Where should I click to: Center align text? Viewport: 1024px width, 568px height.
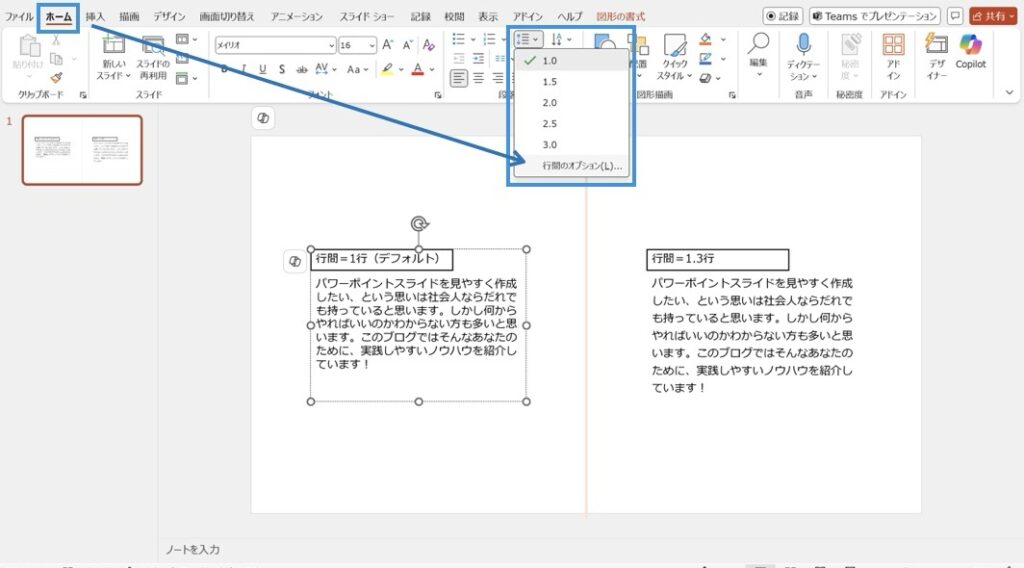coord(479,79)
